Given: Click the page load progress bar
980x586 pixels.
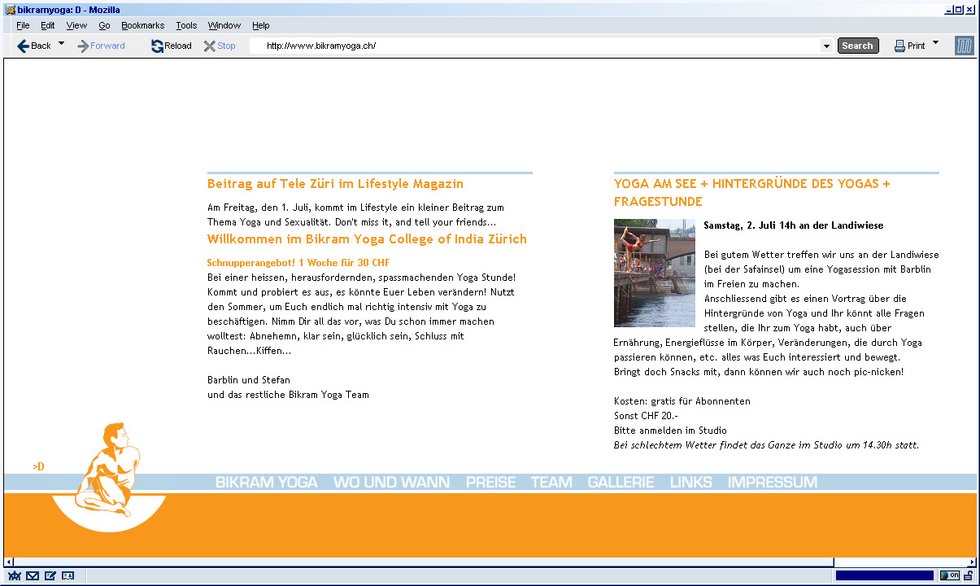Looking at the screenshot, I should coord(884,575).
